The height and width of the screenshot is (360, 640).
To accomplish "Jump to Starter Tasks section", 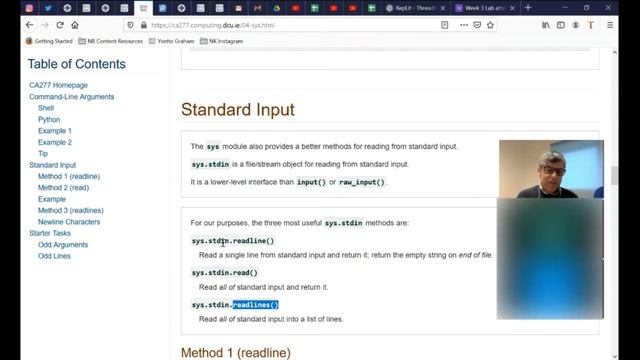I will (x=50, y=233).
